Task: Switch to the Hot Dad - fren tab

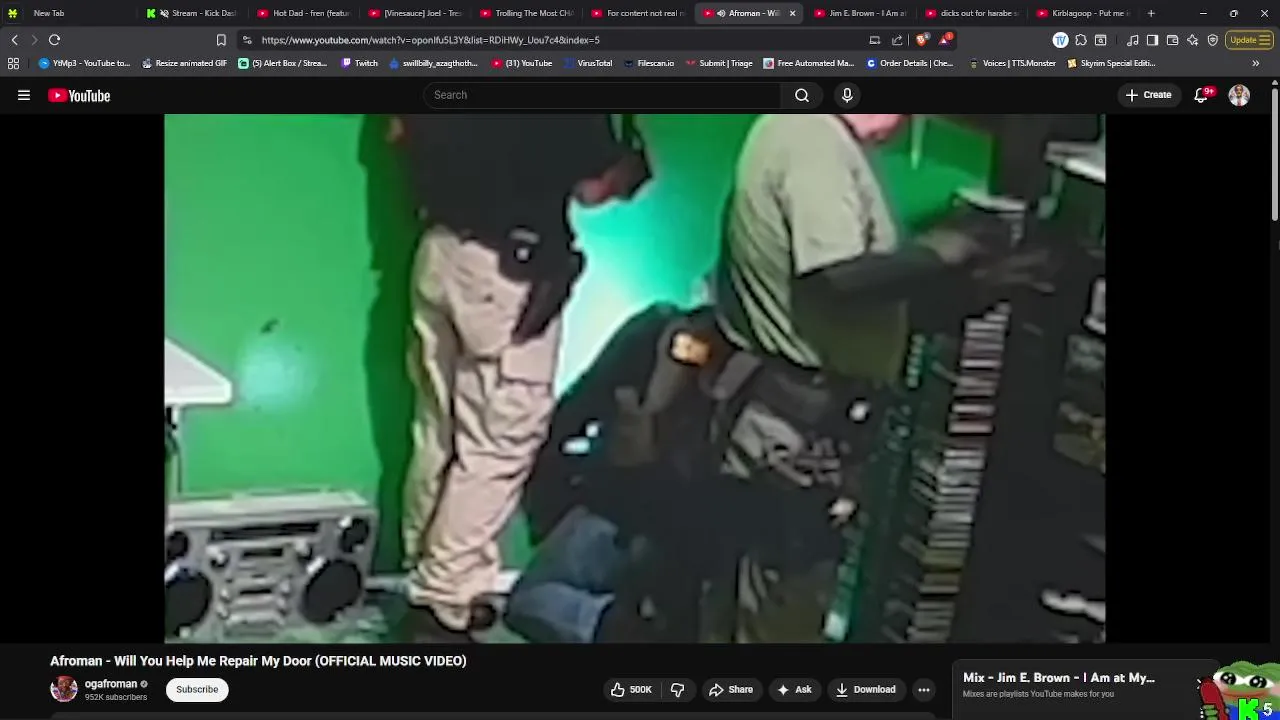Action: click(x=305, y=13)
